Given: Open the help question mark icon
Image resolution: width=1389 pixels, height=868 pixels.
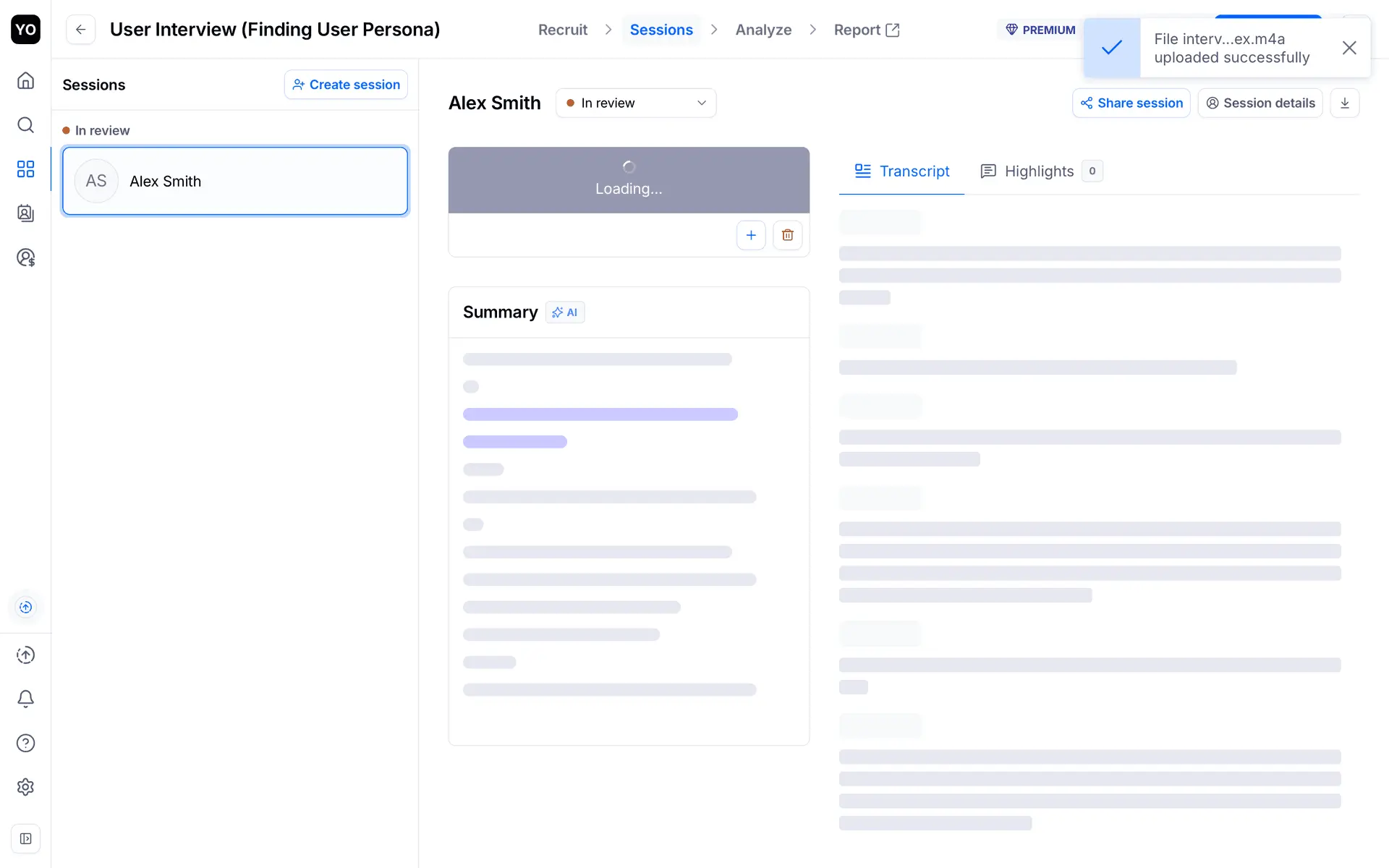Looking at the screenshot, I should pyautogui.click(x=25, y=743).
